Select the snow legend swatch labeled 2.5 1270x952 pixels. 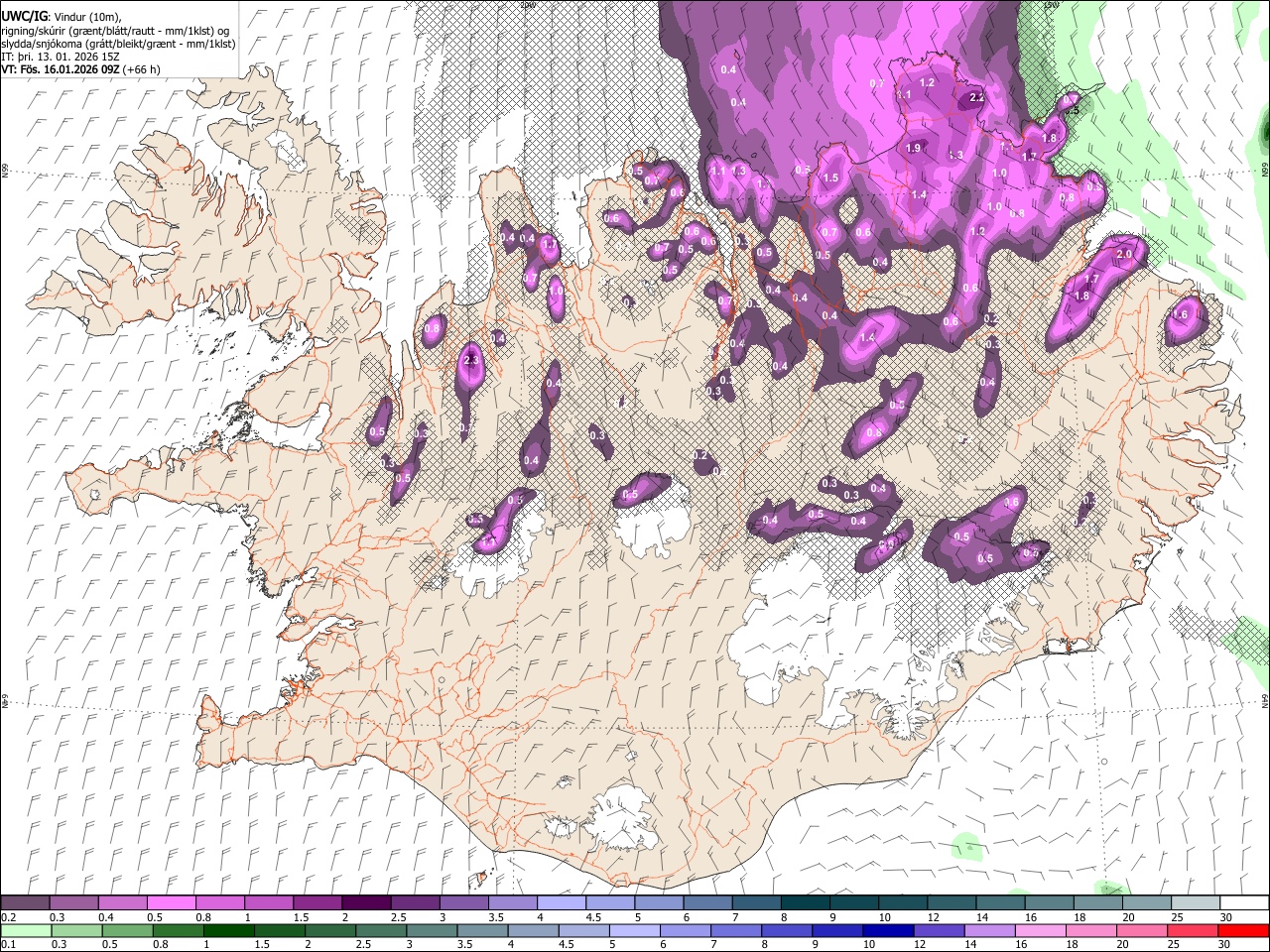pyautogui.click(x=414, y=903)
